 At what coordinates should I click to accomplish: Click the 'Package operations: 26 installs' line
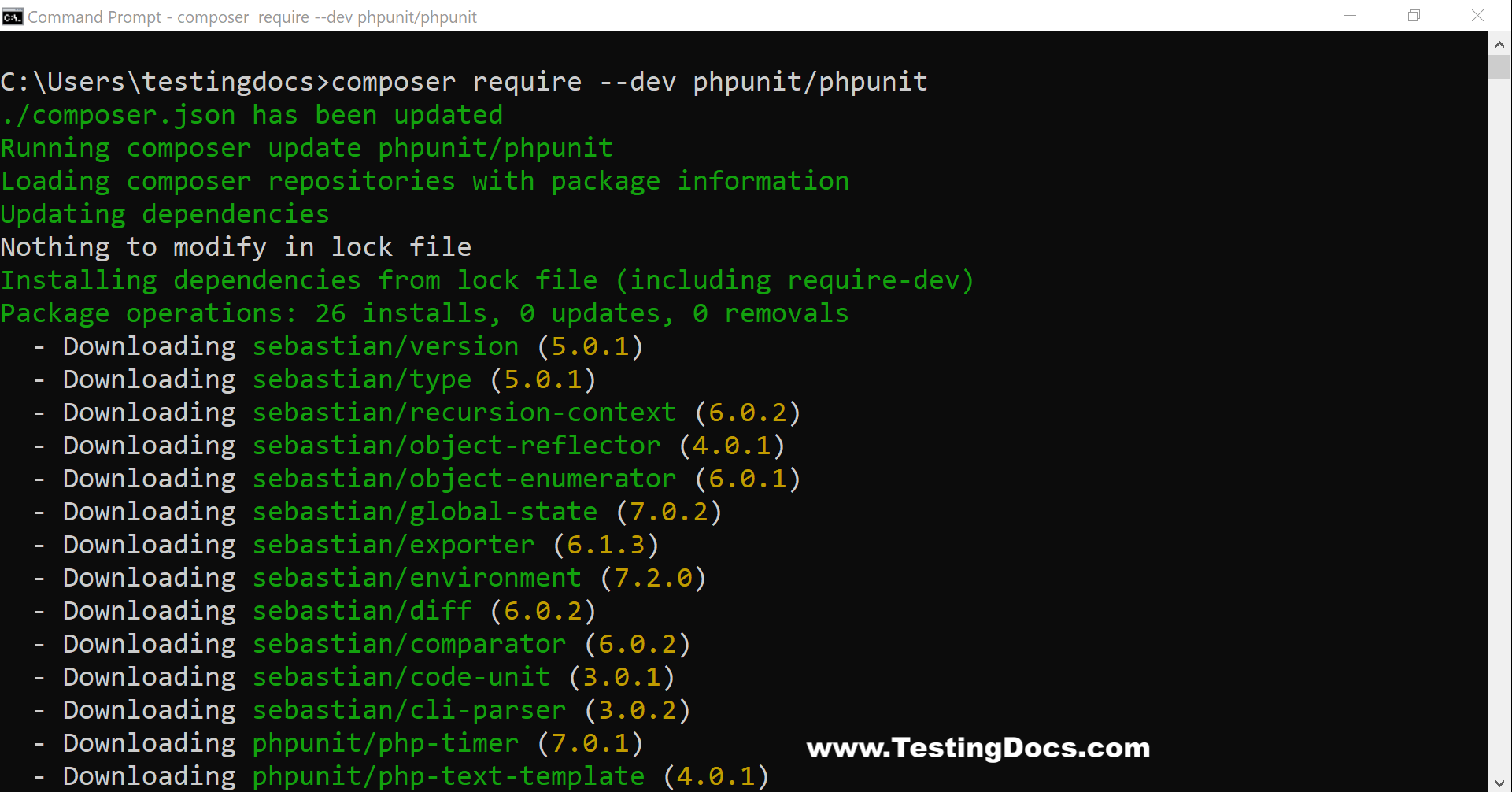424,313
